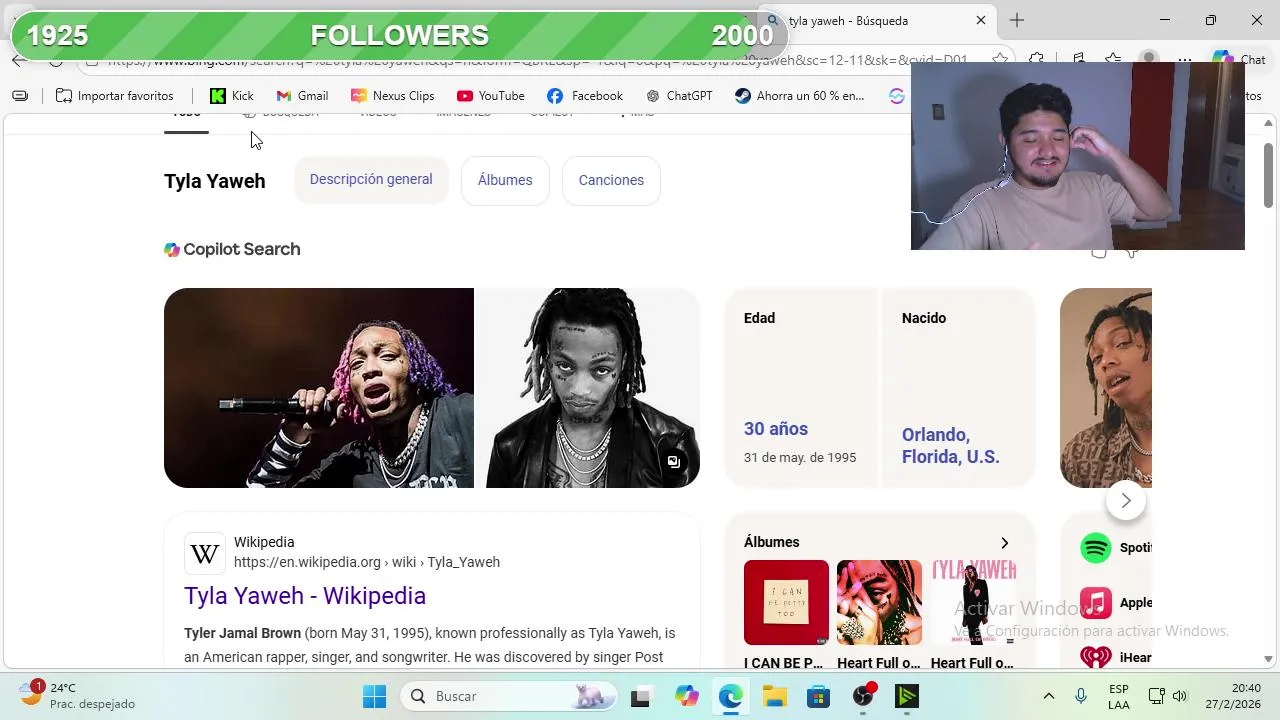The height and width of the screenshot is (720, 1280).
Task: Open the Kick bookmark
Action: (x=231, y=96)
